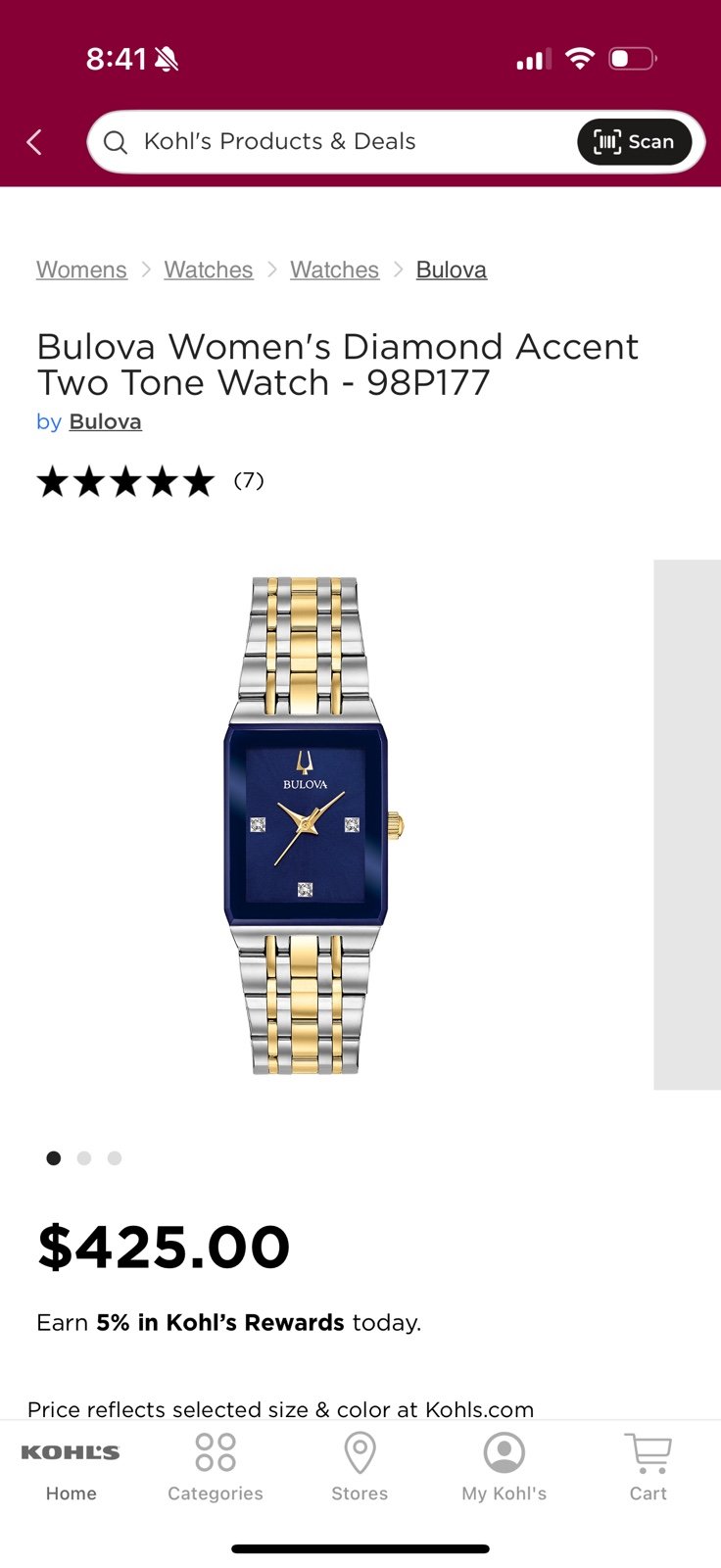Select the first image carousel dot
Image resolution: width=721 pixels, height=1568 pixels.
[54, 1158]
